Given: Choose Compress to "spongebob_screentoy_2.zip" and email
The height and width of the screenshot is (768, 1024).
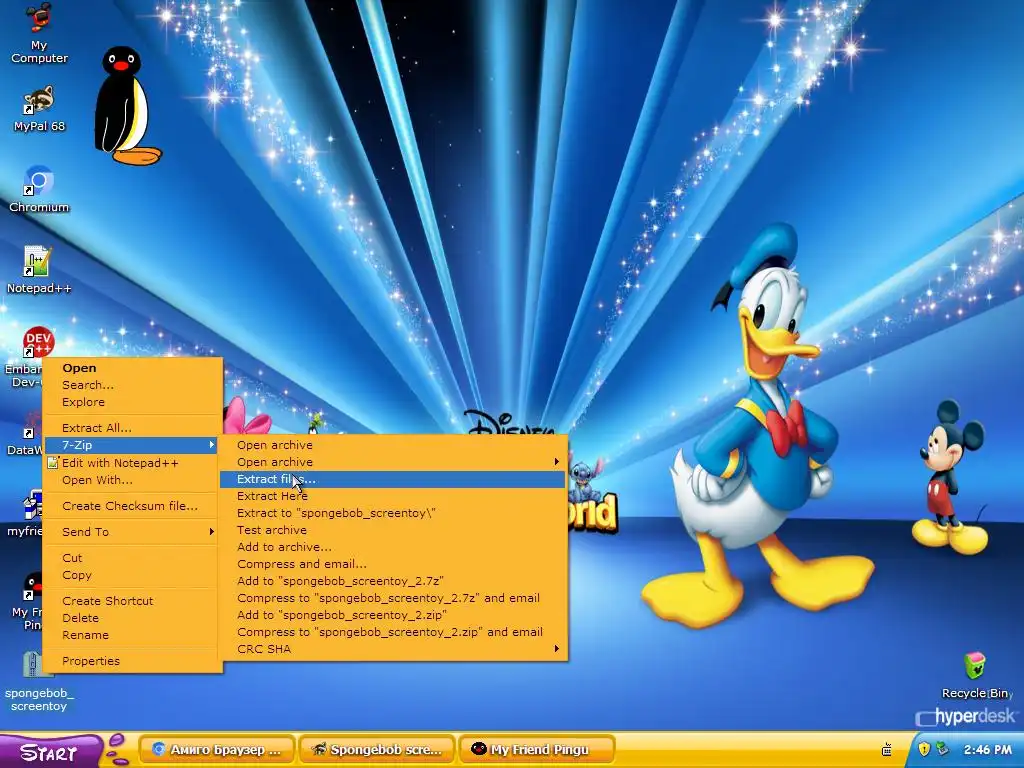Looking at the screenshot, I should 392,632.
